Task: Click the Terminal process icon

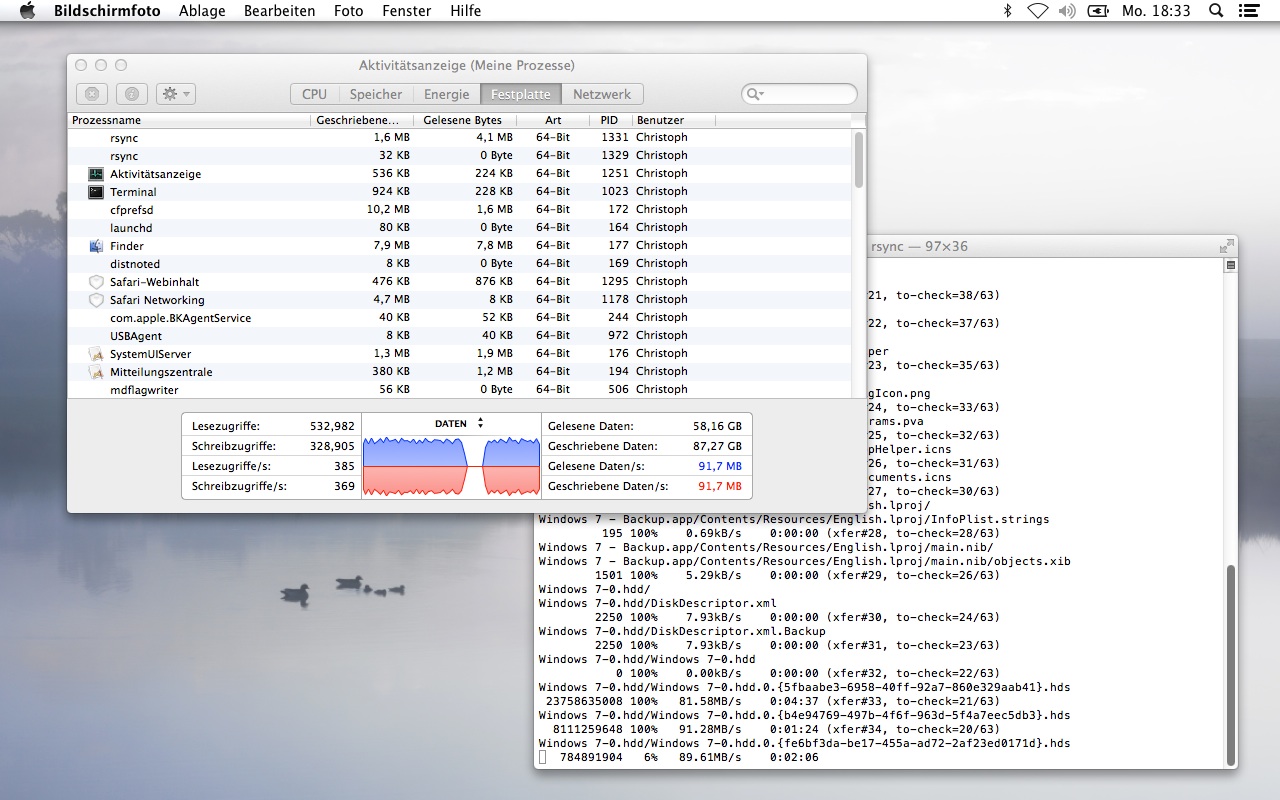Action: click(96, 192)
